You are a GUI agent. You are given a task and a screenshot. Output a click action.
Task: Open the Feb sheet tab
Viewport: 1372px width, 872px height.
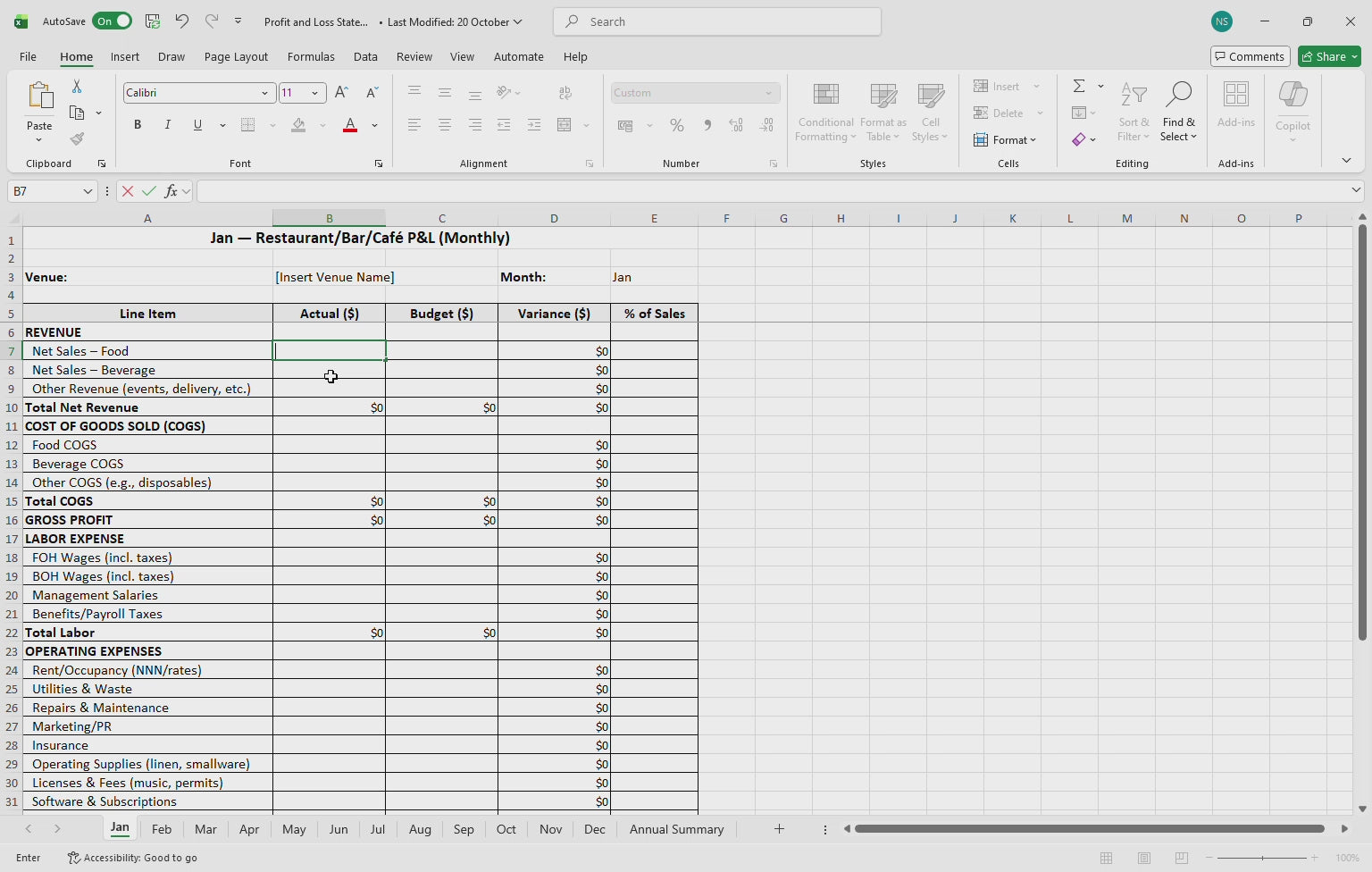(162, 829)
